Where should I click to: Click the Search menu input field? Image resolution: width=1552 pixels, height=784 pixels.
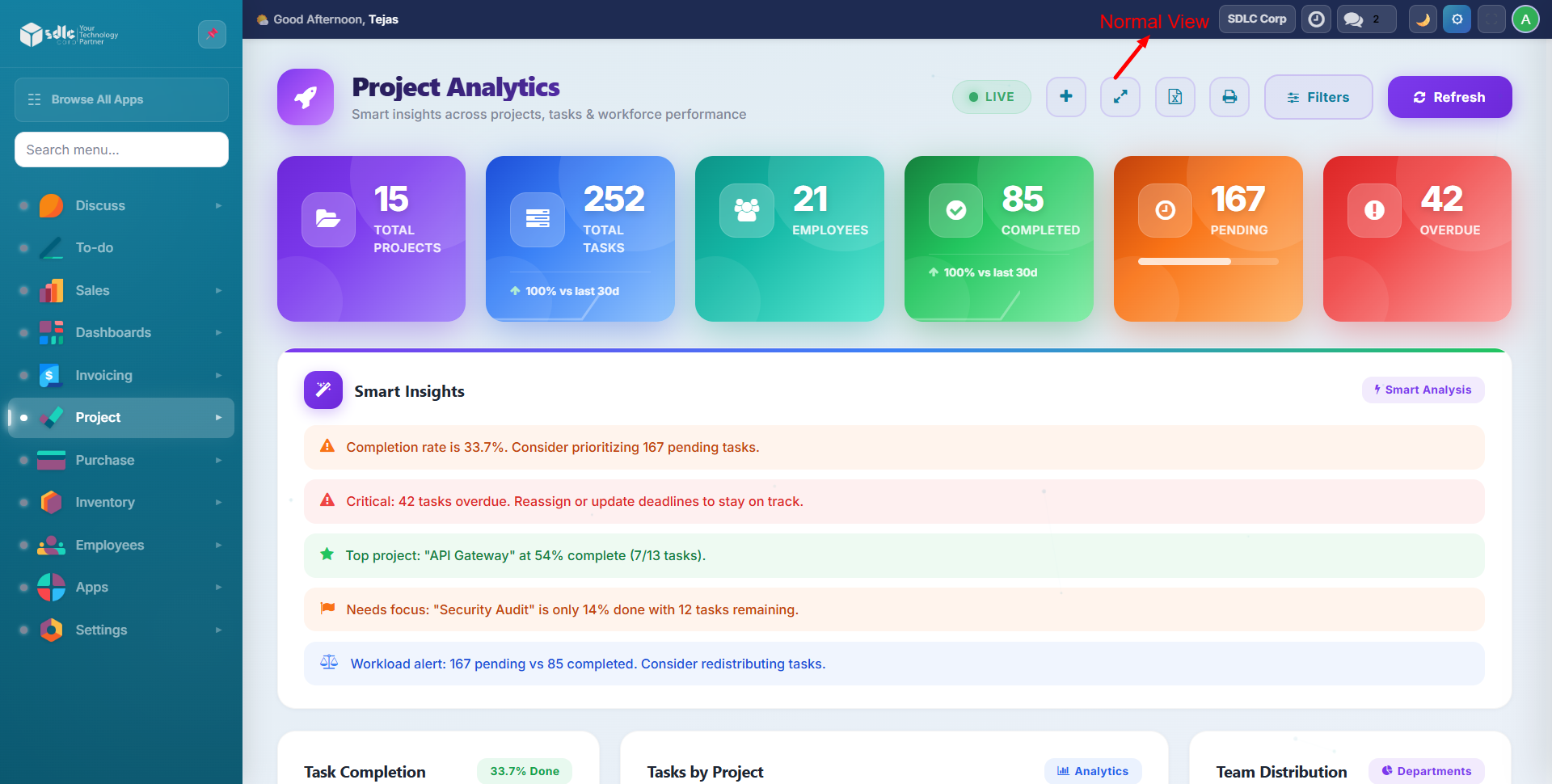pos(121,150)
